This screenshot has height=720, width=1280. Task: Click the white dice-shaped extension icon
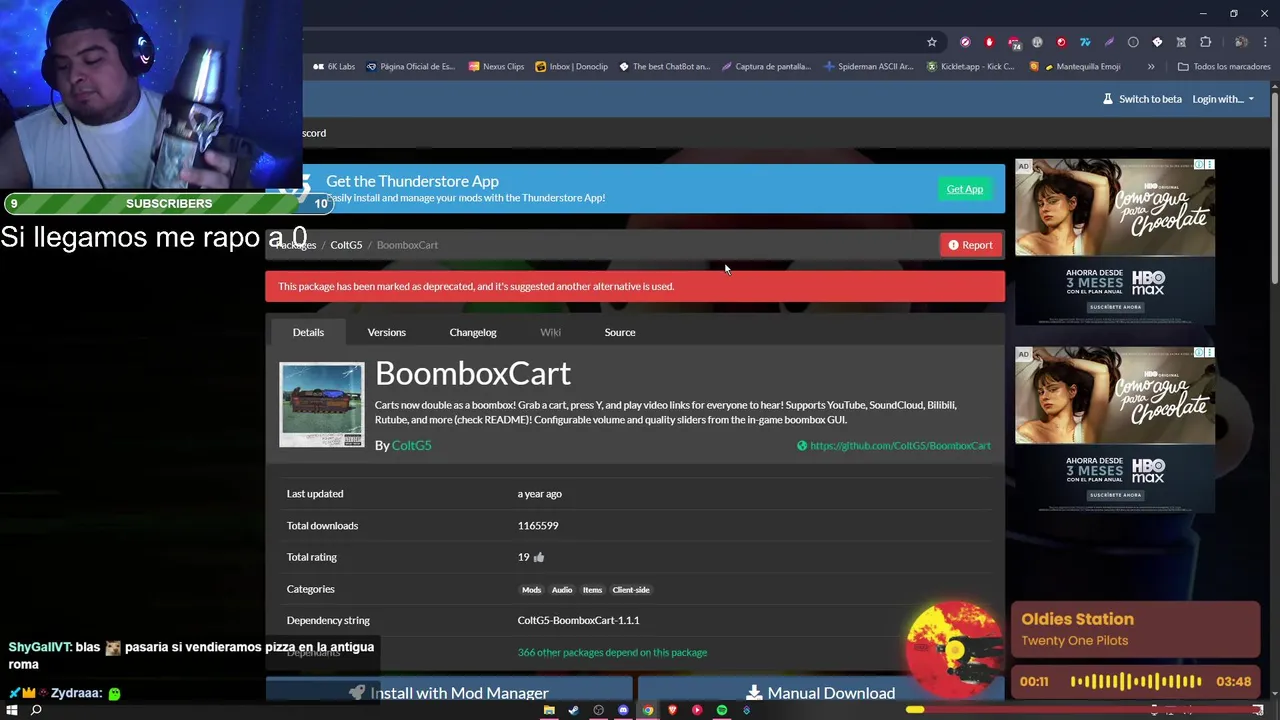click(1157, 42)
